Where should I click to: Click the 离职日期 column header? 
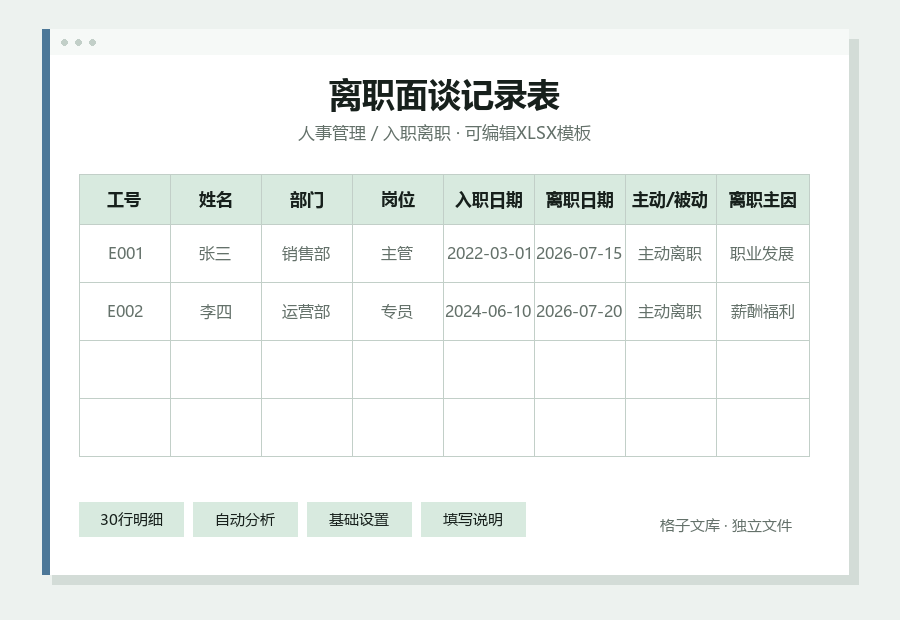pyautogui.click(x=580, y=200)
